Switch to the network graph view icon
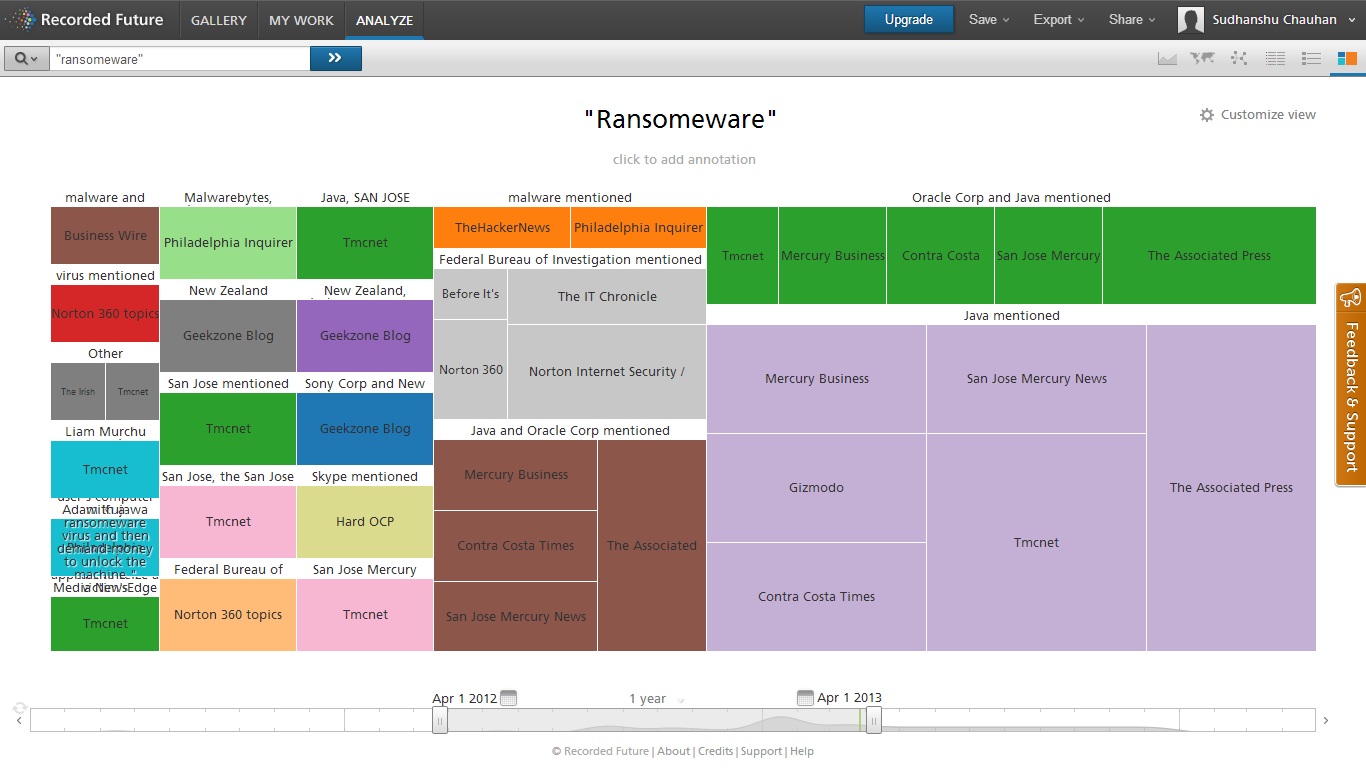This screenshot has width=1366, height=768. pos(1239,58)
